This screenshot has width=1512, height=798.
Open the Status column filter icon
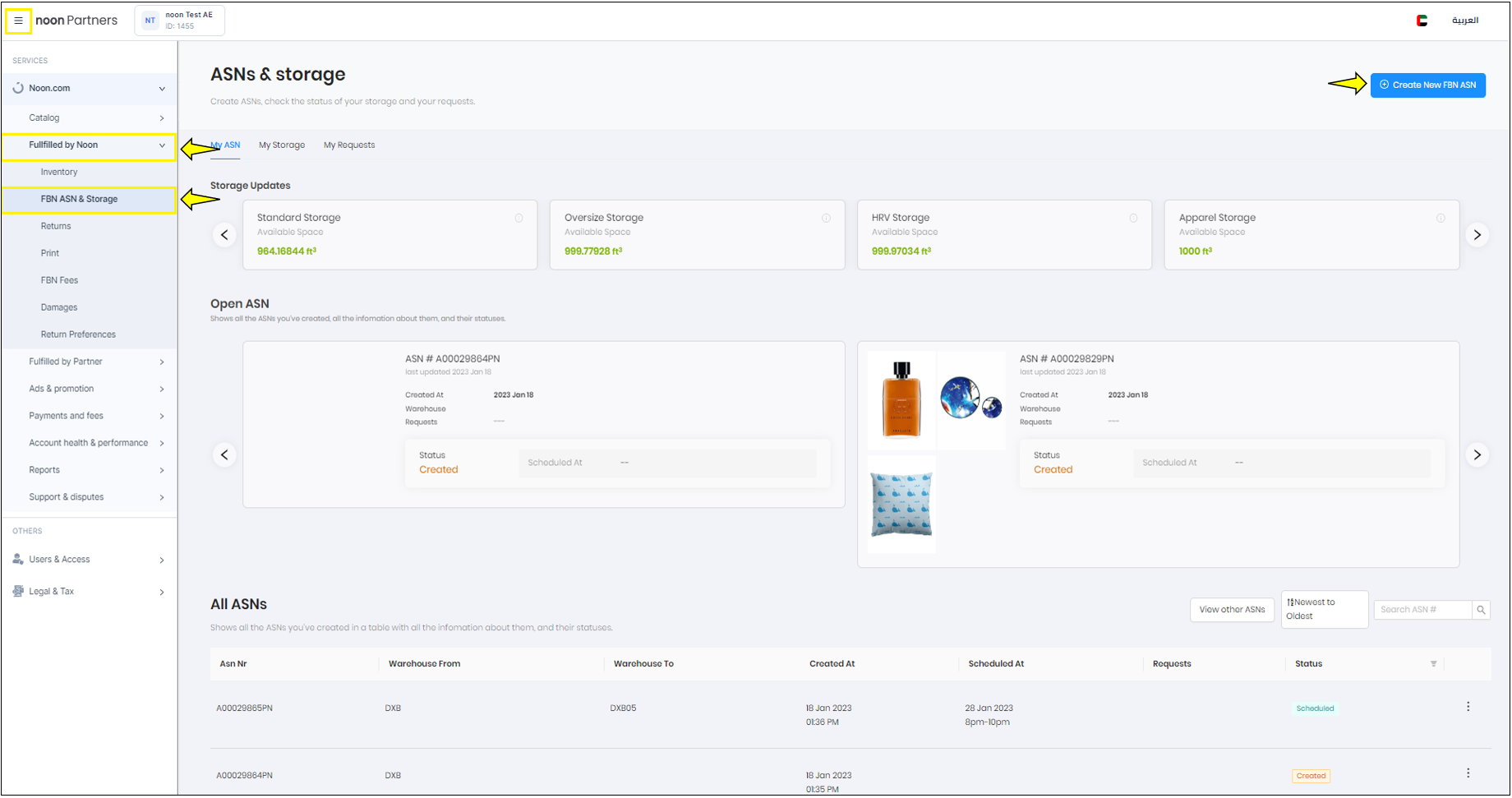(x=1434, y=664)
